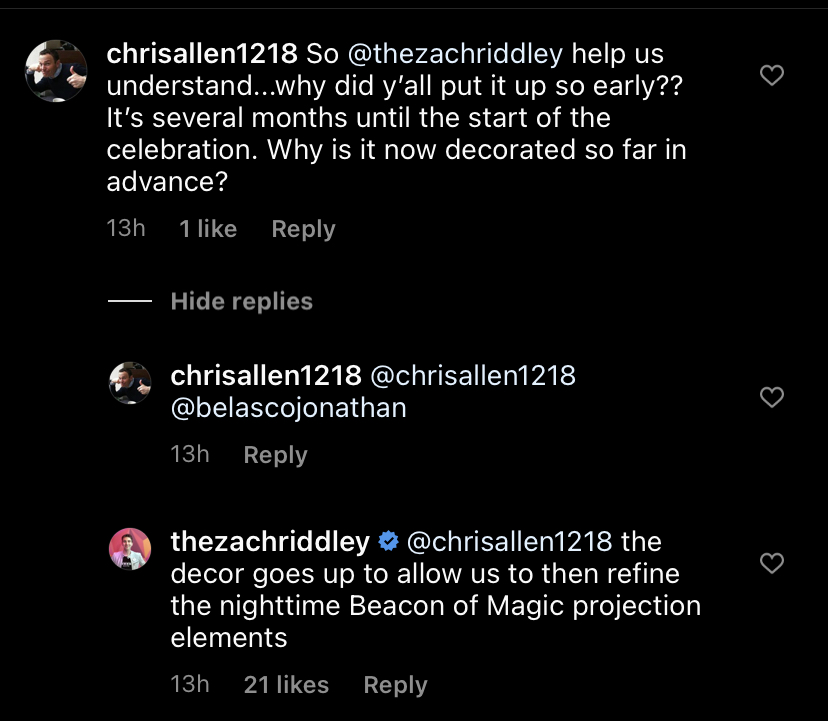Open chrisallen1218's profile picture on top comment
This screenshot has width=828, height=721.
56,71
